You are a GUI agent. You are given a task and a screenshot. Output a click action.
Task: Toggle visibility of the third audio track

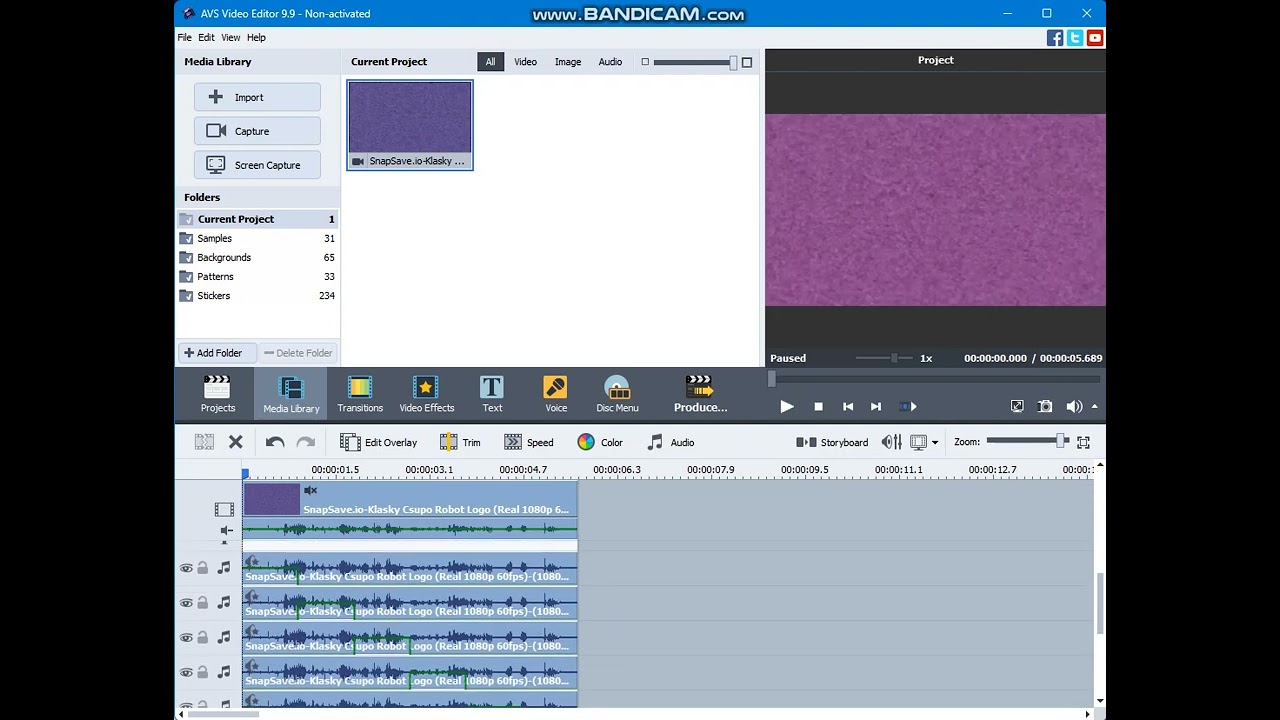(x=186, y=638)
